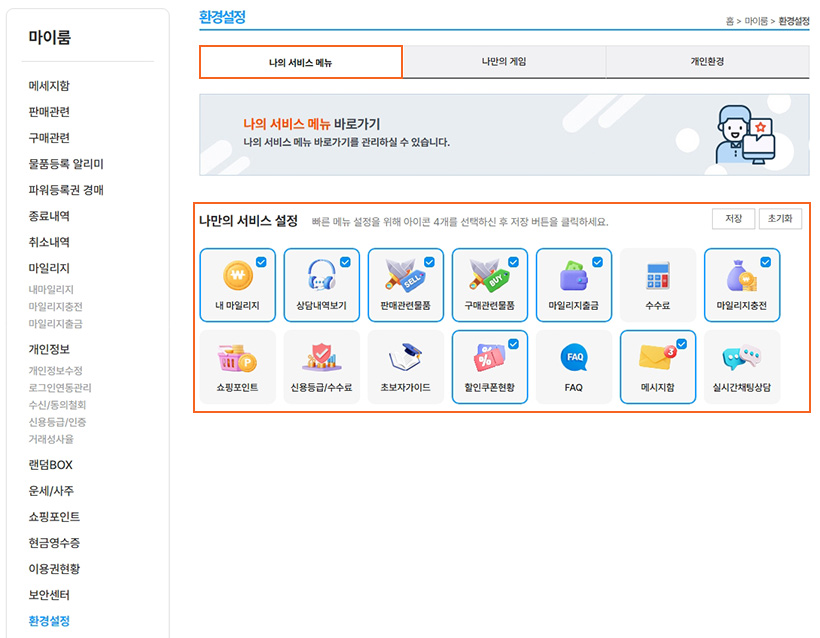Image resolution: width=820 pixels, height=638 pixels.
Task: Select the 초보자가이드 book icon
Action: pyautogui.click(x=405, y=358)
